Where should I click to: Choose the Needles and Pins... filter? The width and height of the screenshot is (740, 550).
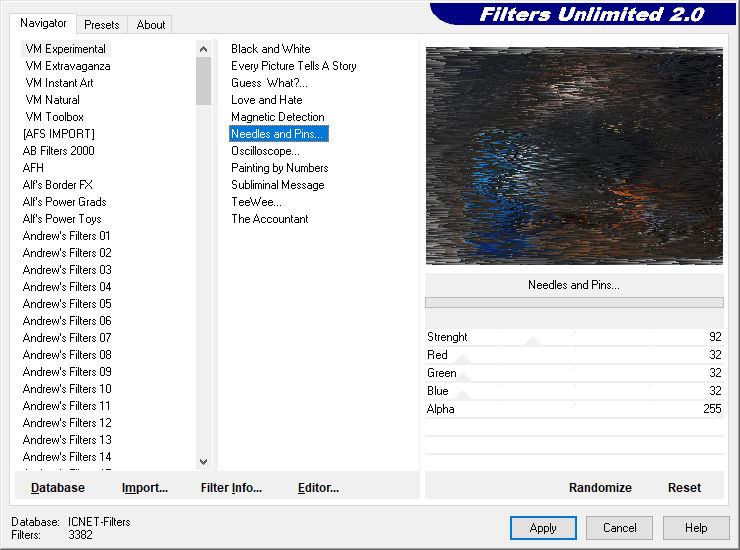(x=278, y=134)
